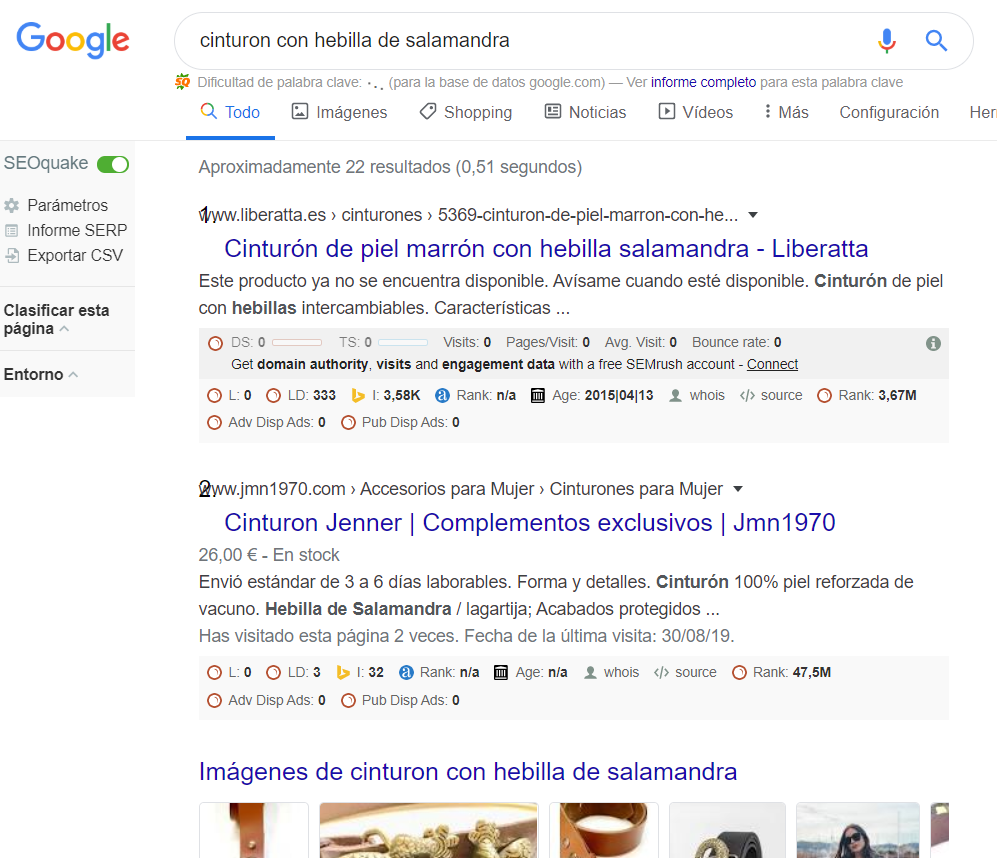997x858 pixels.
Task: Click source code icon in Liberatta row
Action: [747, 396]
